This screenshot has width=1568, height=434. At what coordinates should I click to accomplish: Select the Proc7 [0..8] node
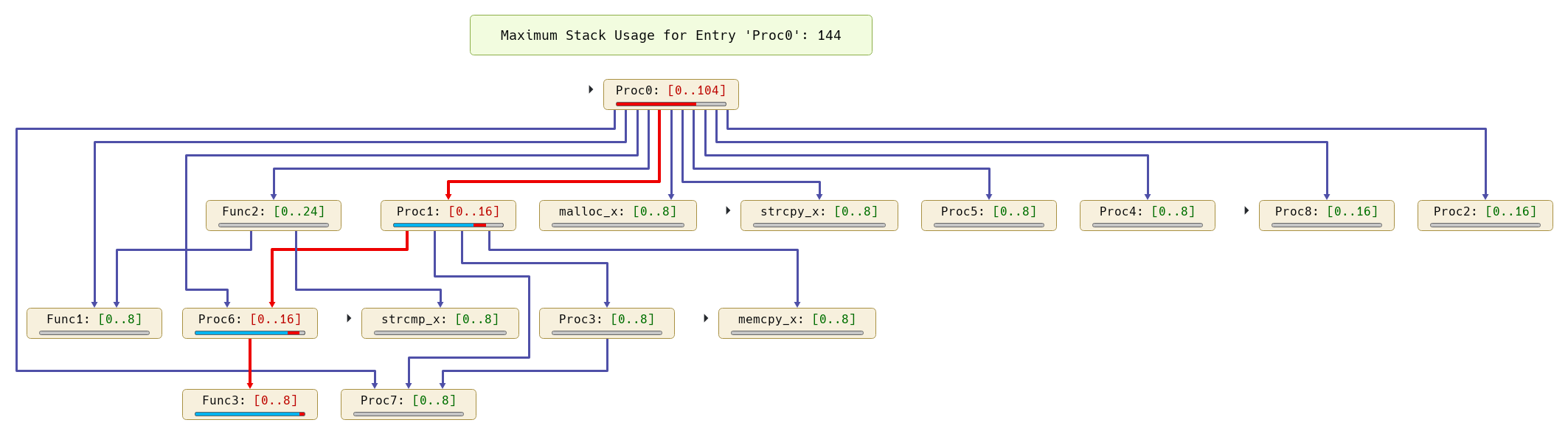tap(409, 404)
